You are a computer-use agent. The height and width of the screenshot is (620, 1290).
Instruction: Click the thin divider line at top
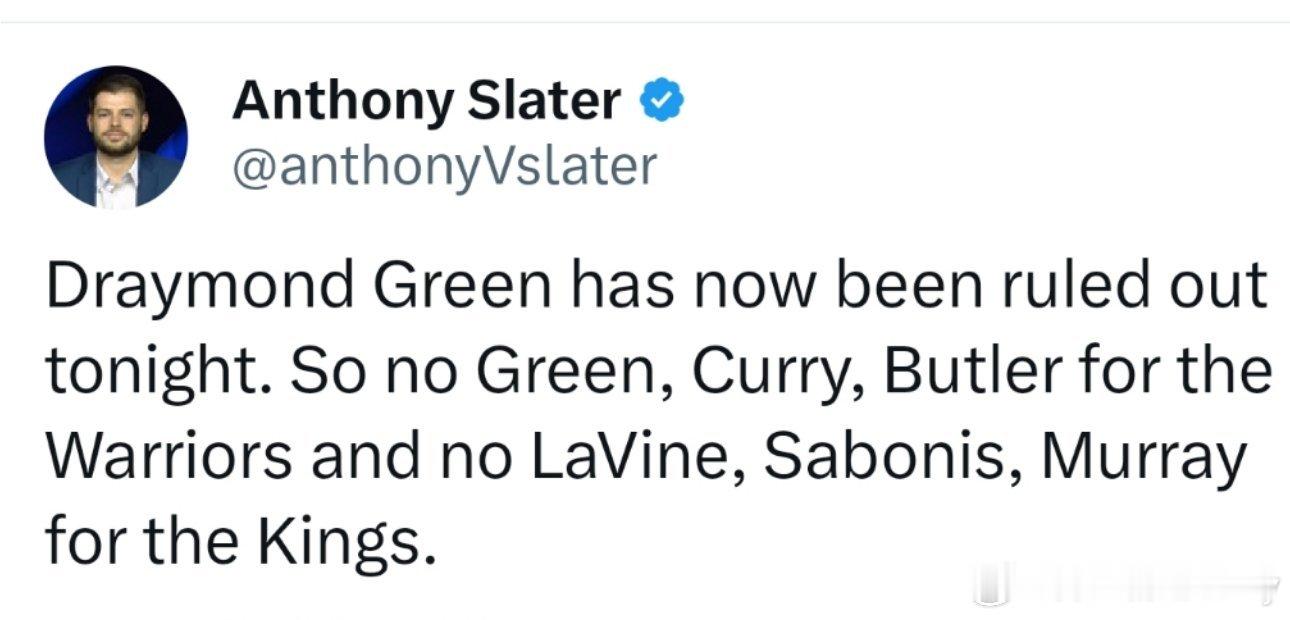coord(645,22)
